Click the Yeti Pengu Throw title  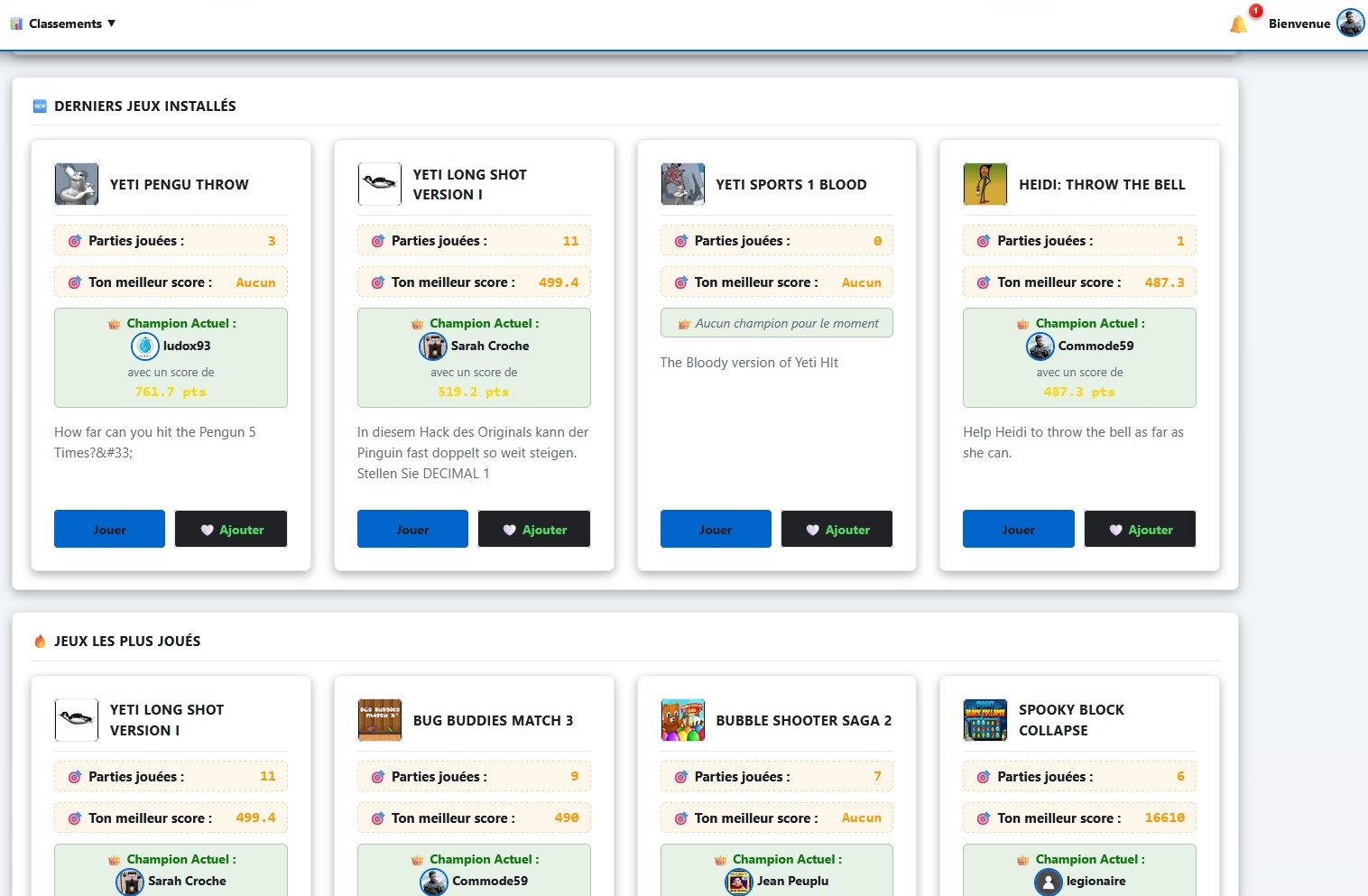tap(180, 184)
